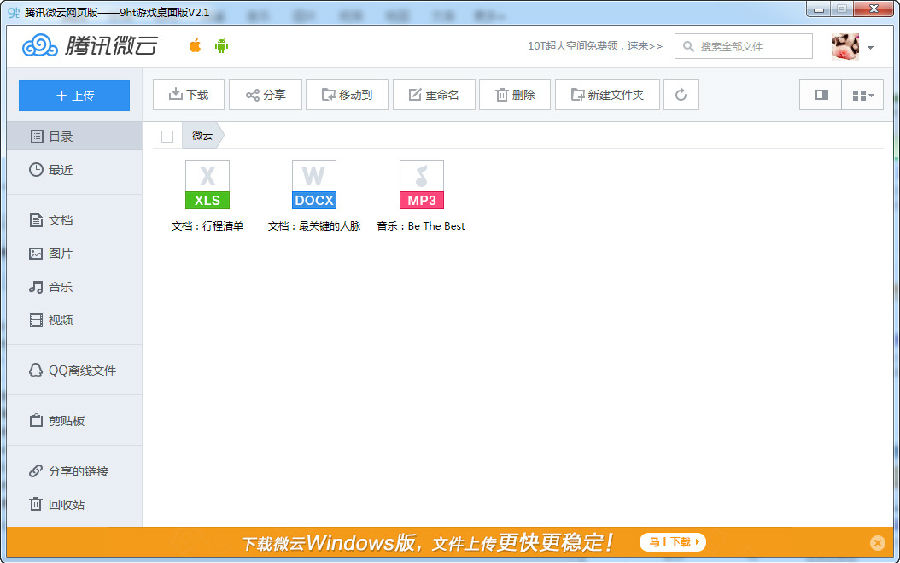Show 音乐 music category in the sidebar
Screen dimensions: 900x563
[x=75, y=286]
